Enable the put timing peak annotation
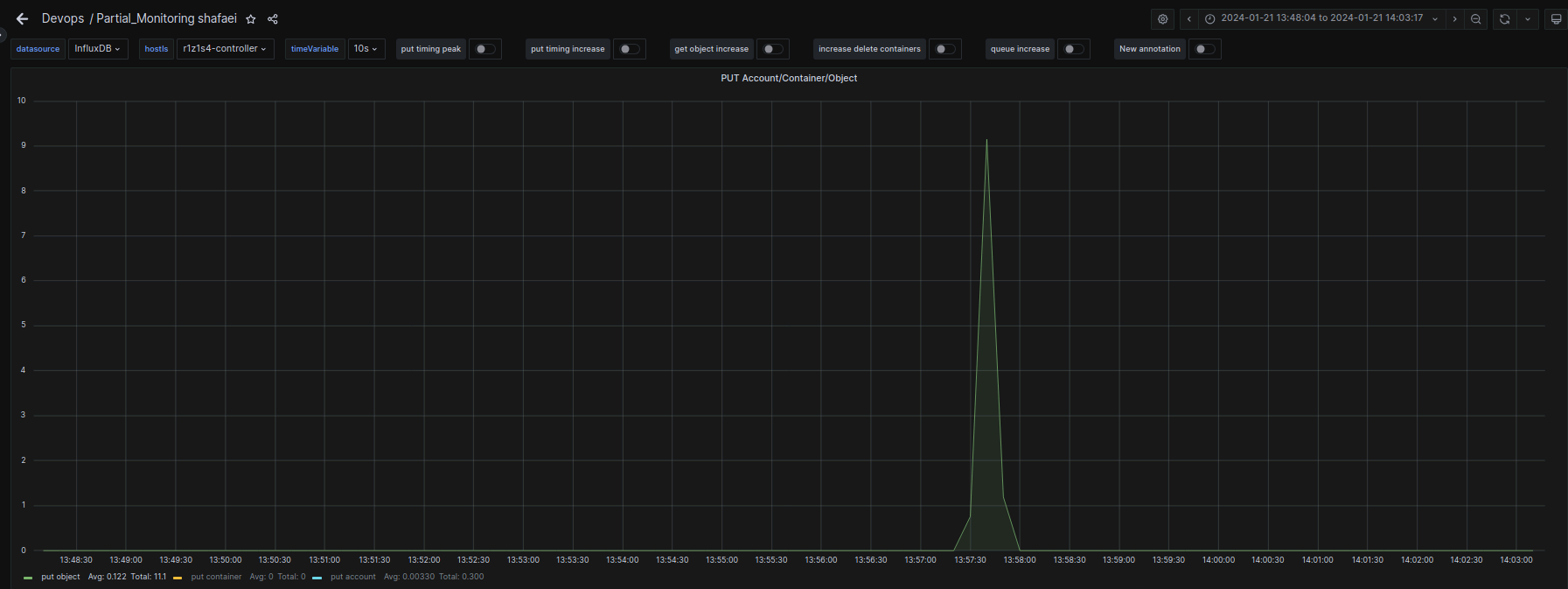 484,49
